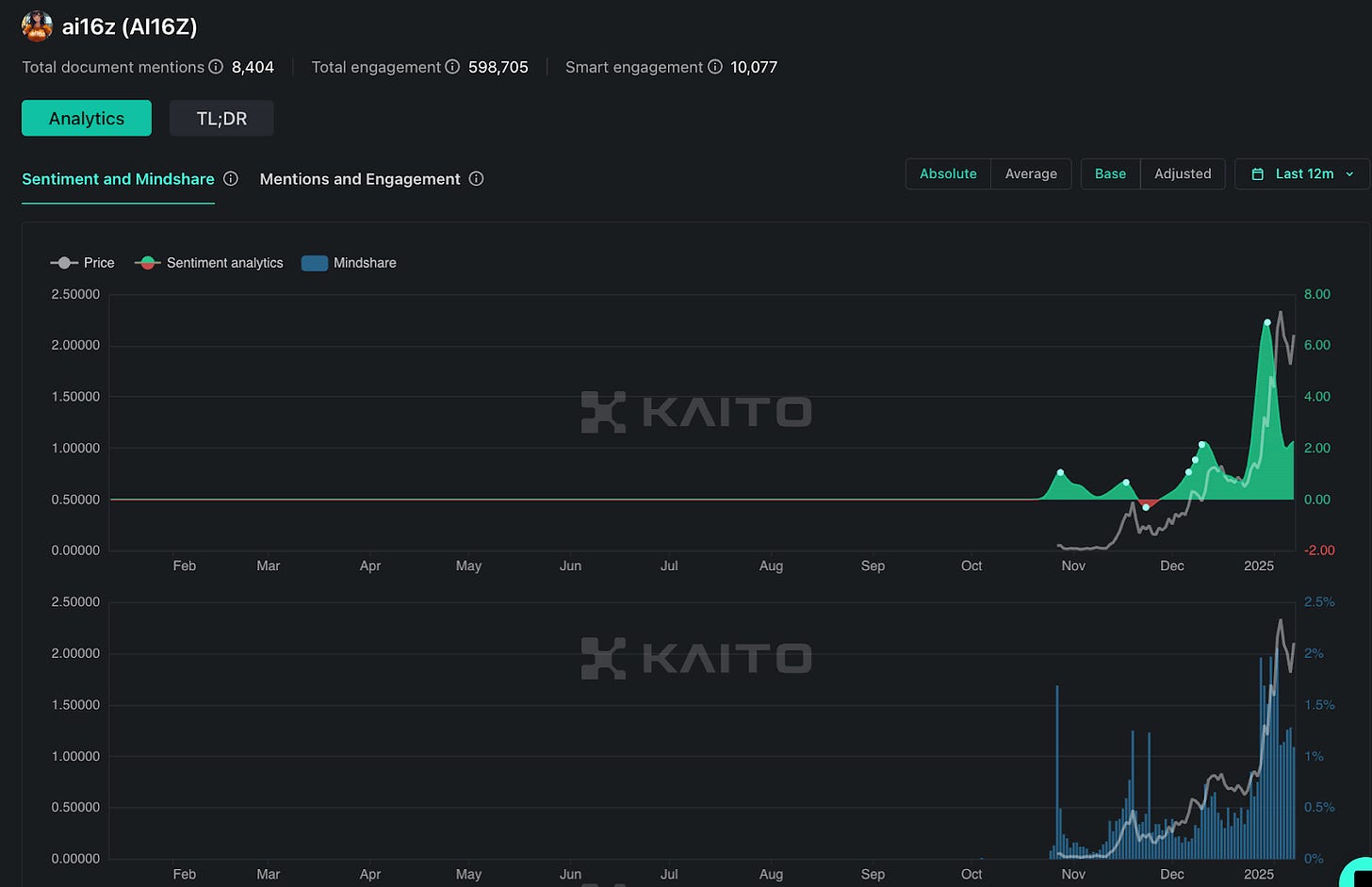Click the ai16z (AI16Z) title text
The image size is (1372, 887).
pyautogui.click(x=130, y=26)
